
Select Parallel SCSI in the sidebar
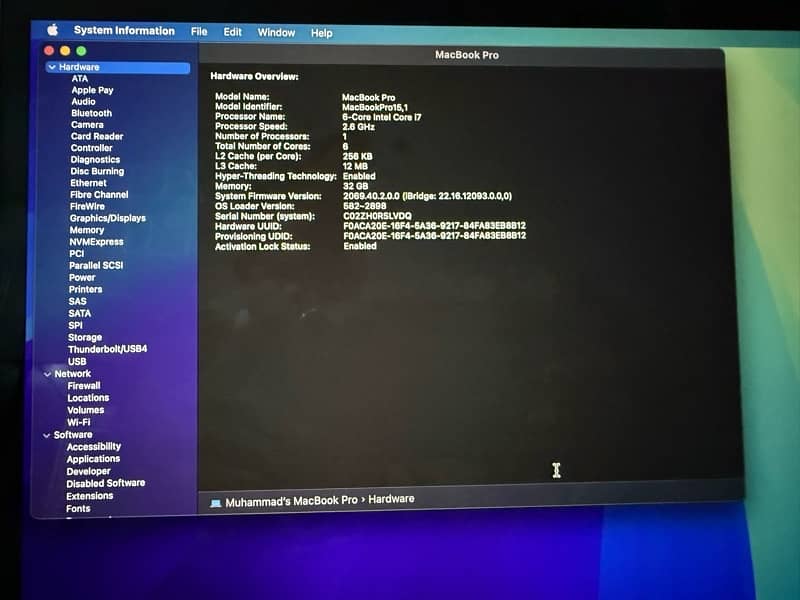(x=96, y=266)
